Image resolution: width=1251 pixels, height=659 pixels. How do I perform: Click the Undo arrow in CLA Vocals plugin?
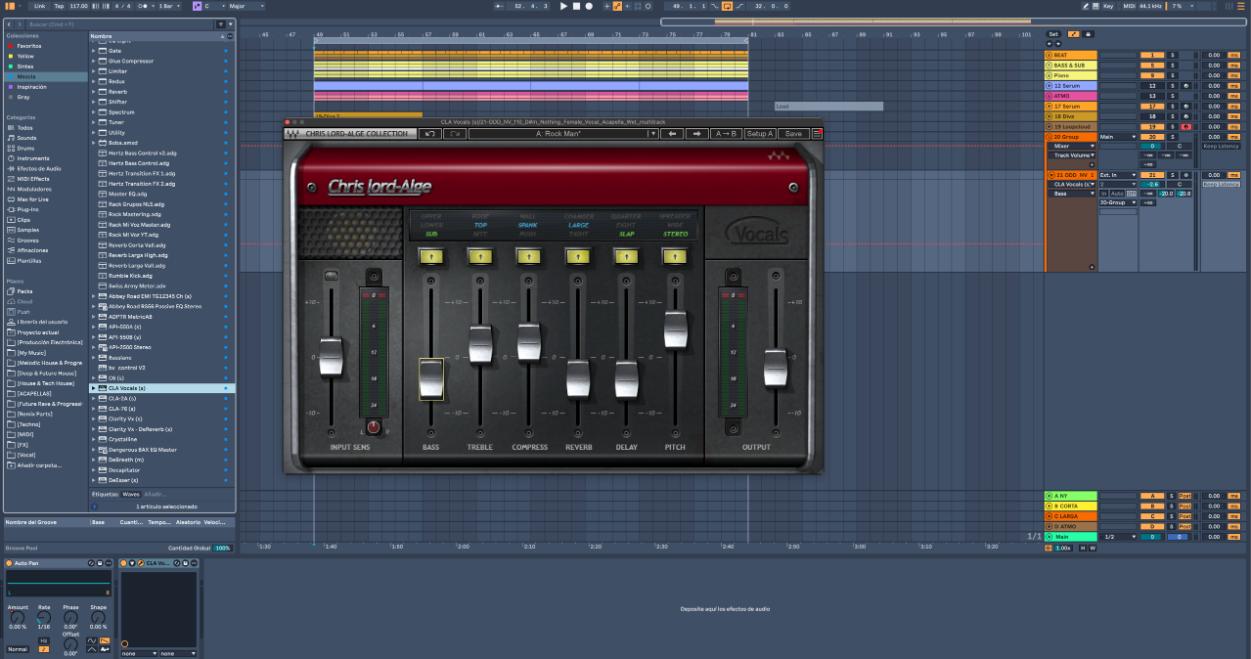(430, 133)
